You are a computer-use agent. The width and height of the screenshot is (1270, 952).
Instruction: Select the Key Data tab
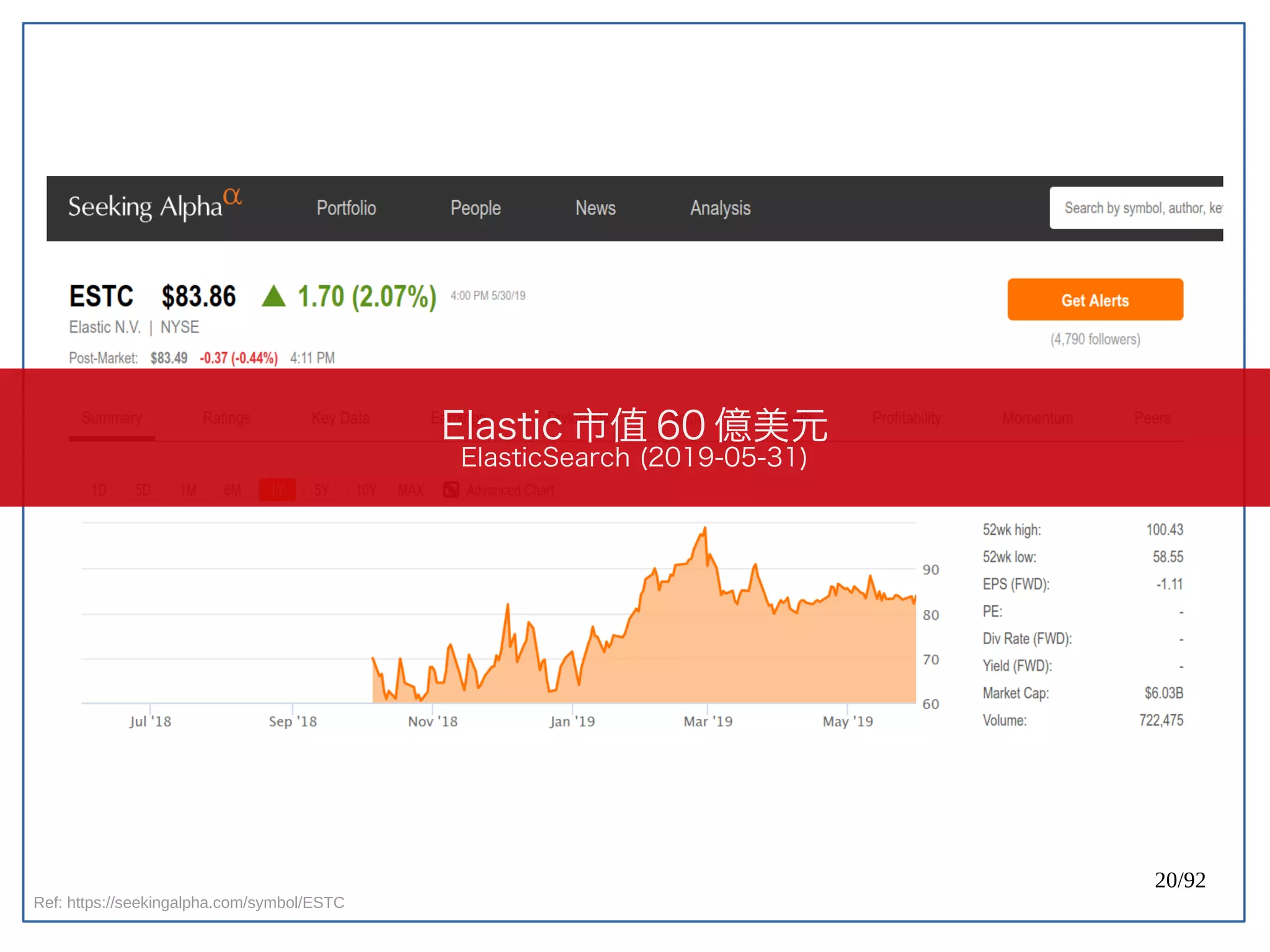[340, 418]
